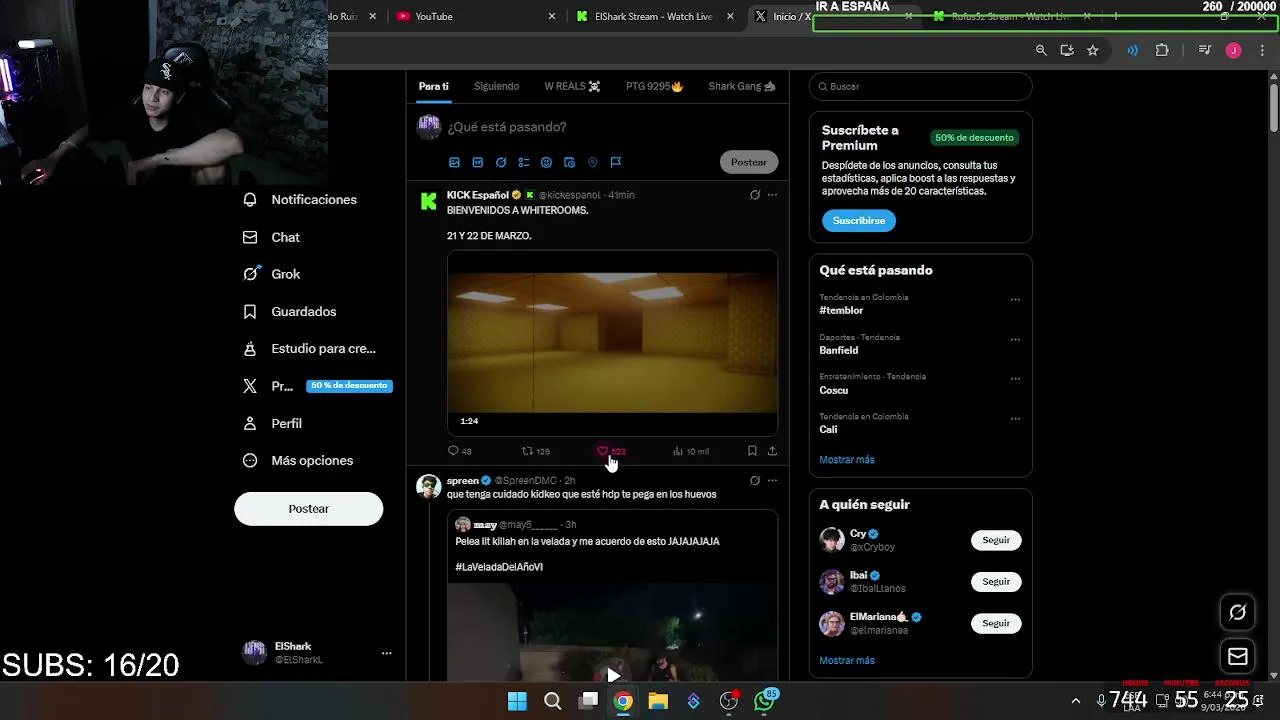Switch to the W REALS tab
Image resolution: width=1280 pixels, height=720 pixels.
click(572, 86)
